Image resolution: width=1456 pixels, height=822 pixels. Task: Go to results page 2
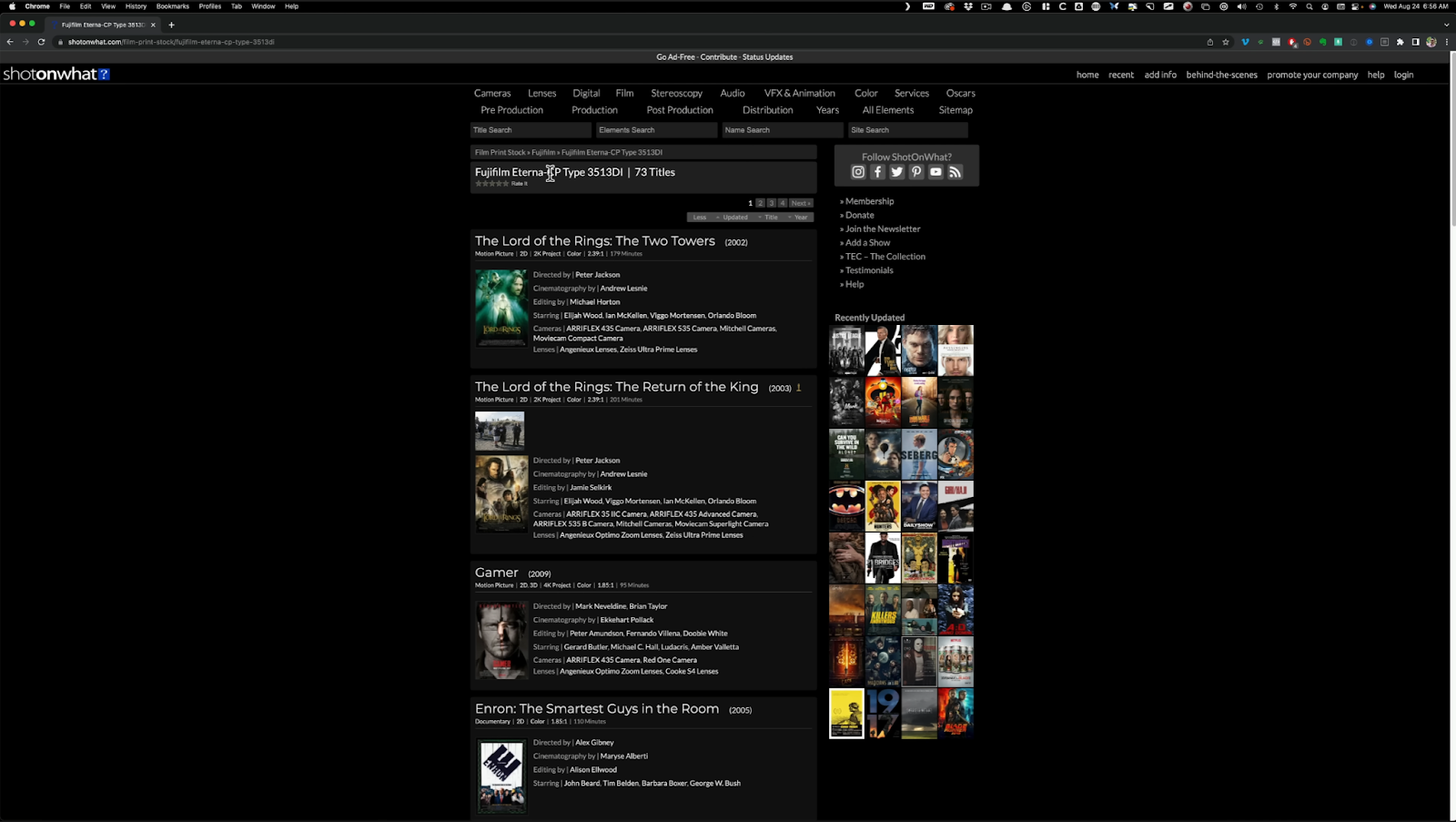761,203
